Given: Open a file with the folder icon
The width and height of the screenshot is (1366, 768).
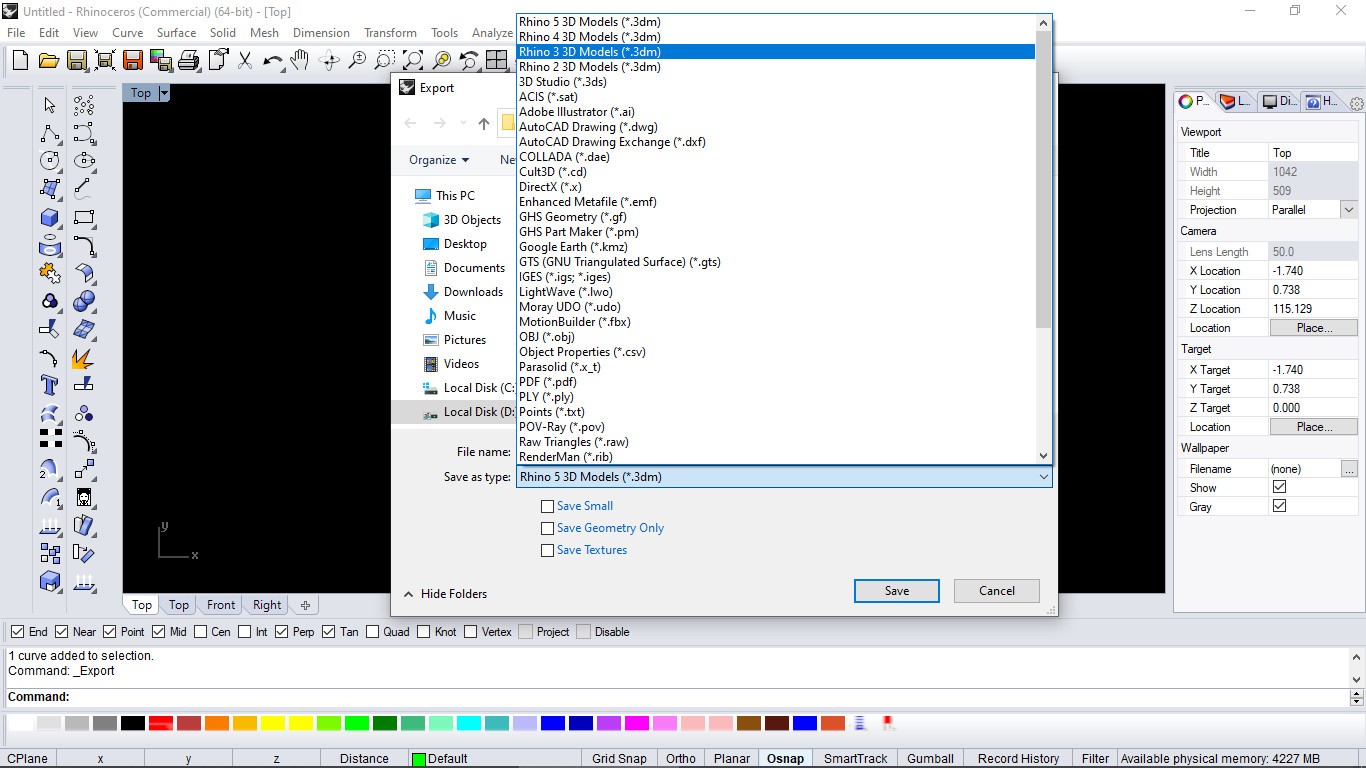Looking at the screenshot, I should pos(48,61).
